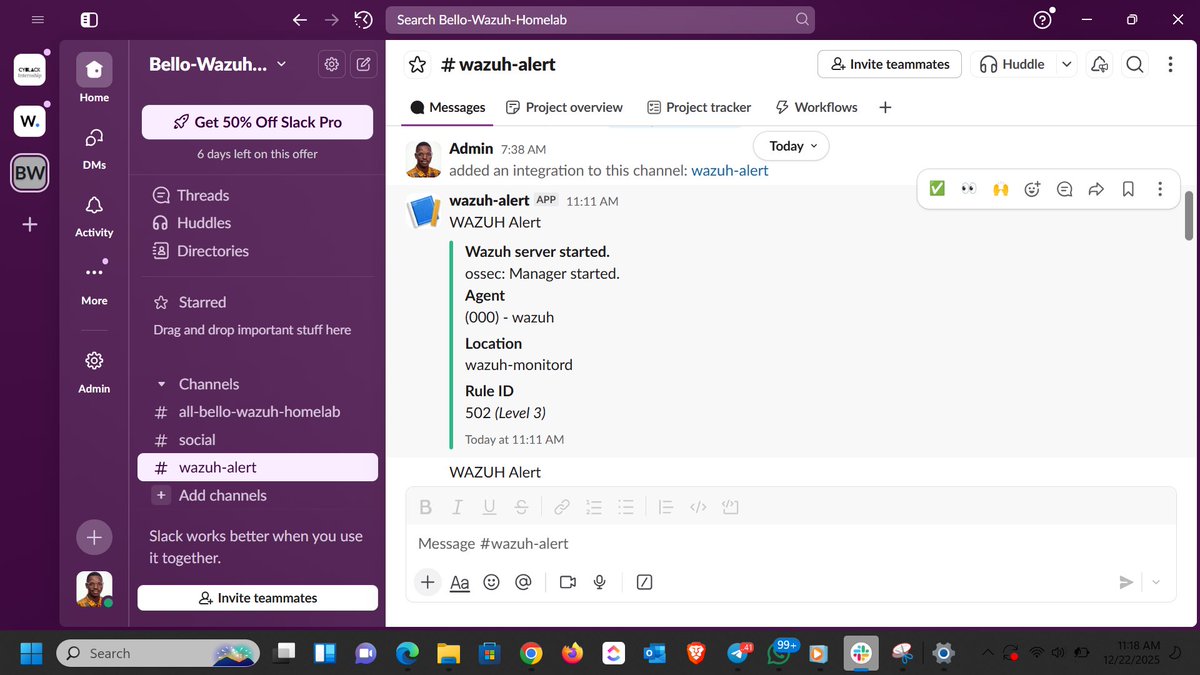Open the Huddle options dropdown arrow
Image resolution: width=1200 pixels, height=675 pixels.
[1066, 64]
